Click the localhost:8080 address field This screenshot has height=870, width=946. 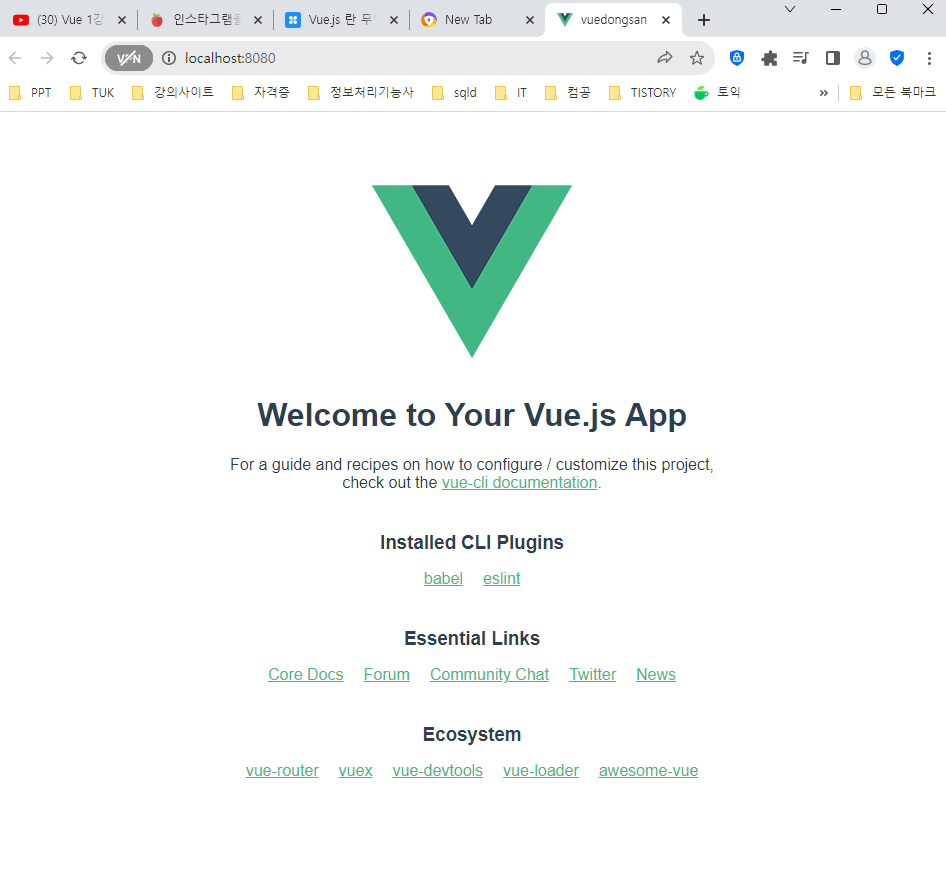click(410, 58)
